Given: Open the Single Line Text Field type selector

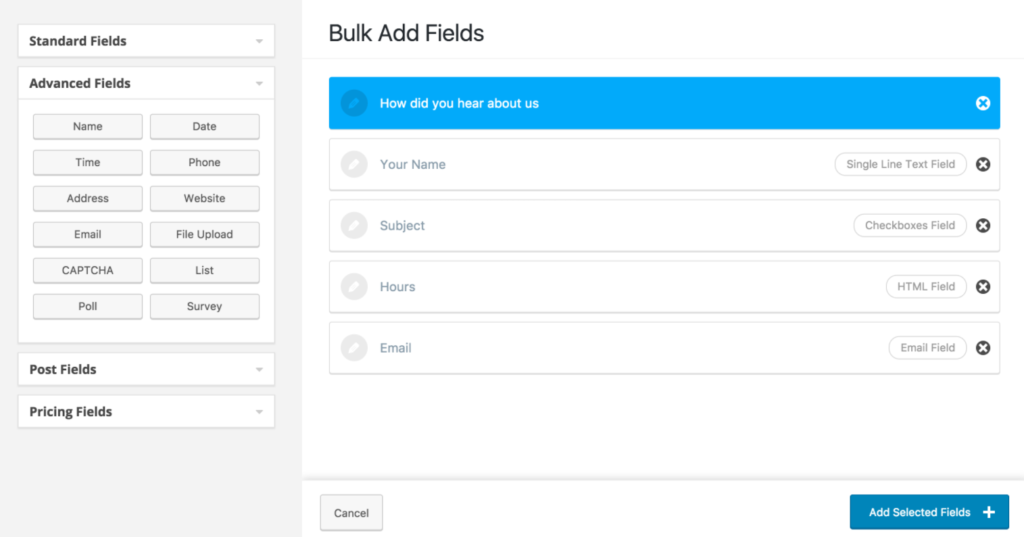Looking at the screenshot, I should coord(900,164).
